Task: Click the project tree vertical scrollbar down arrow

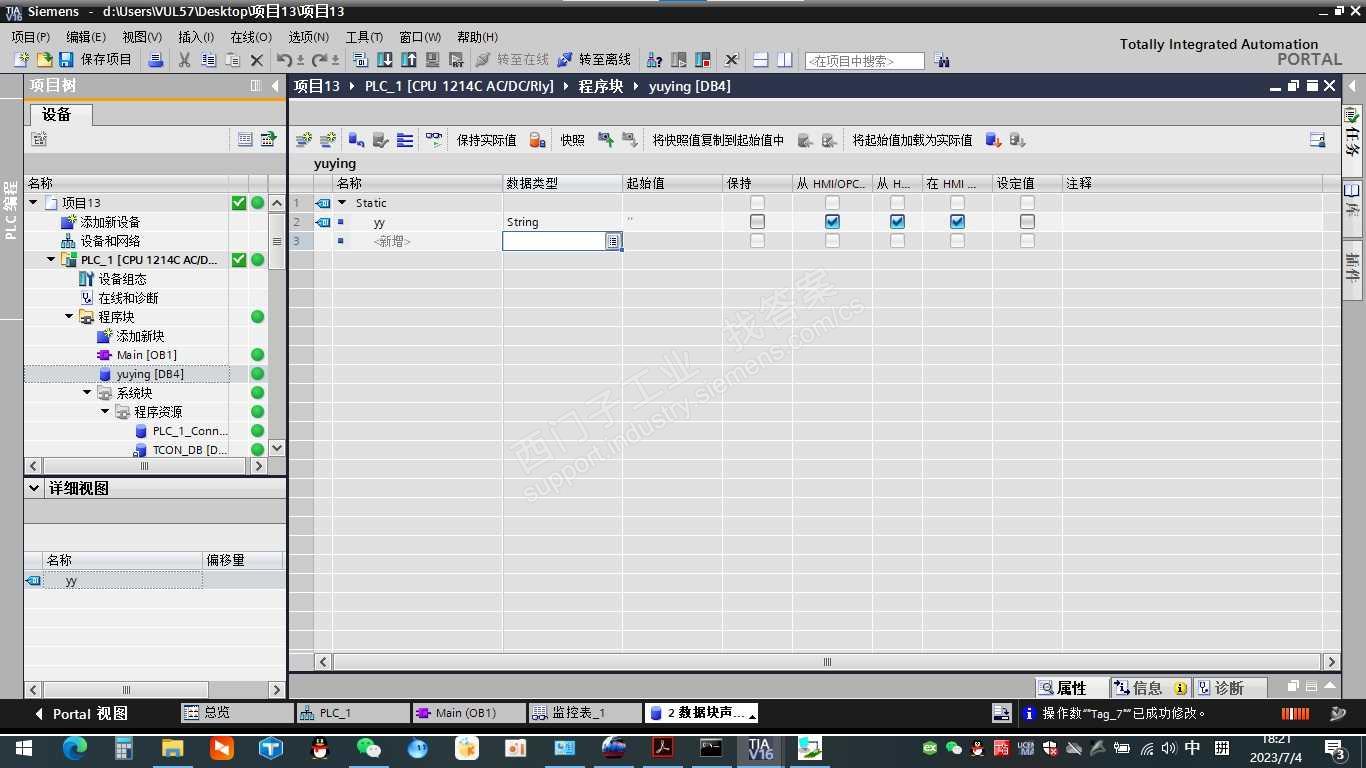Action: 277,448
